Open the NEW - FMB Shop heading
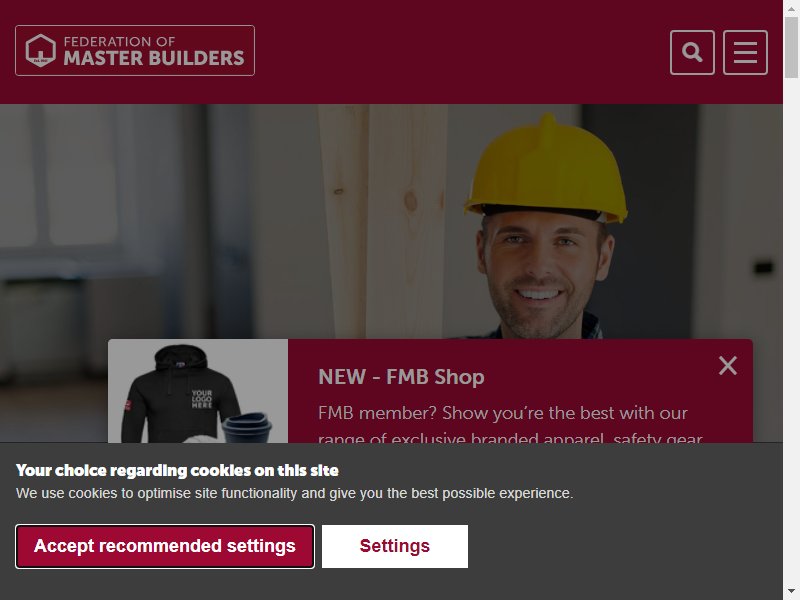 tap(401, 377)
